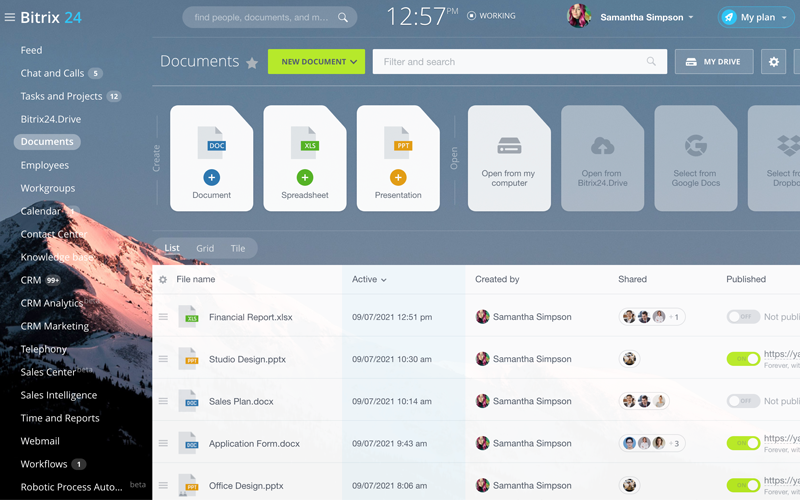Switch to Grid view tab
800x500 pixels.
coord(205,248)
